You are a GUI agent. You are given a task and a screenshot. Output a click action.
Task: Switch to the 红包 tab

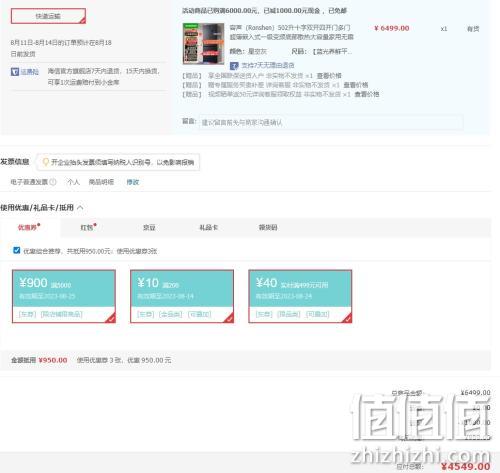[88, 227]
